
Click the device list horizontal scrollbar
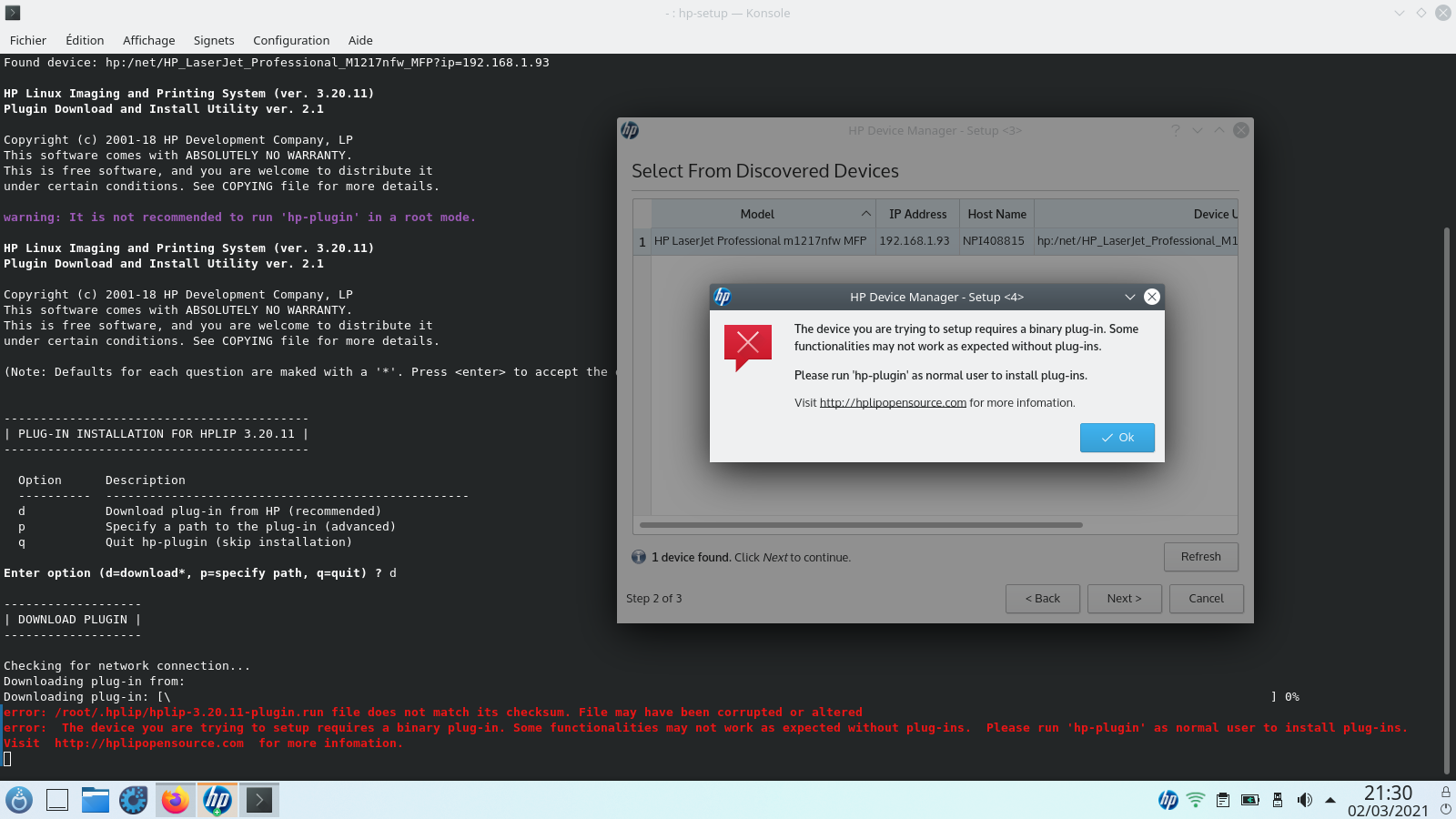(861, 525)
